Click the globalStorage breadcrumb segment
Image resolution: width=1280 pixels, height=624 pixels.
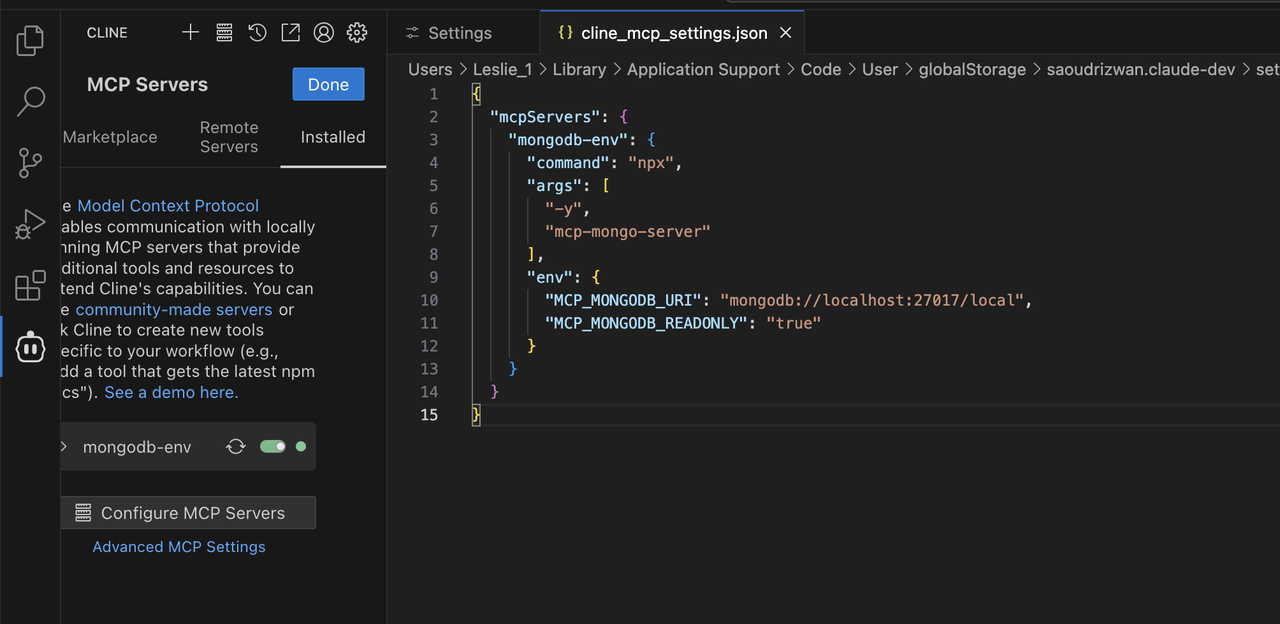click(972, 69)
